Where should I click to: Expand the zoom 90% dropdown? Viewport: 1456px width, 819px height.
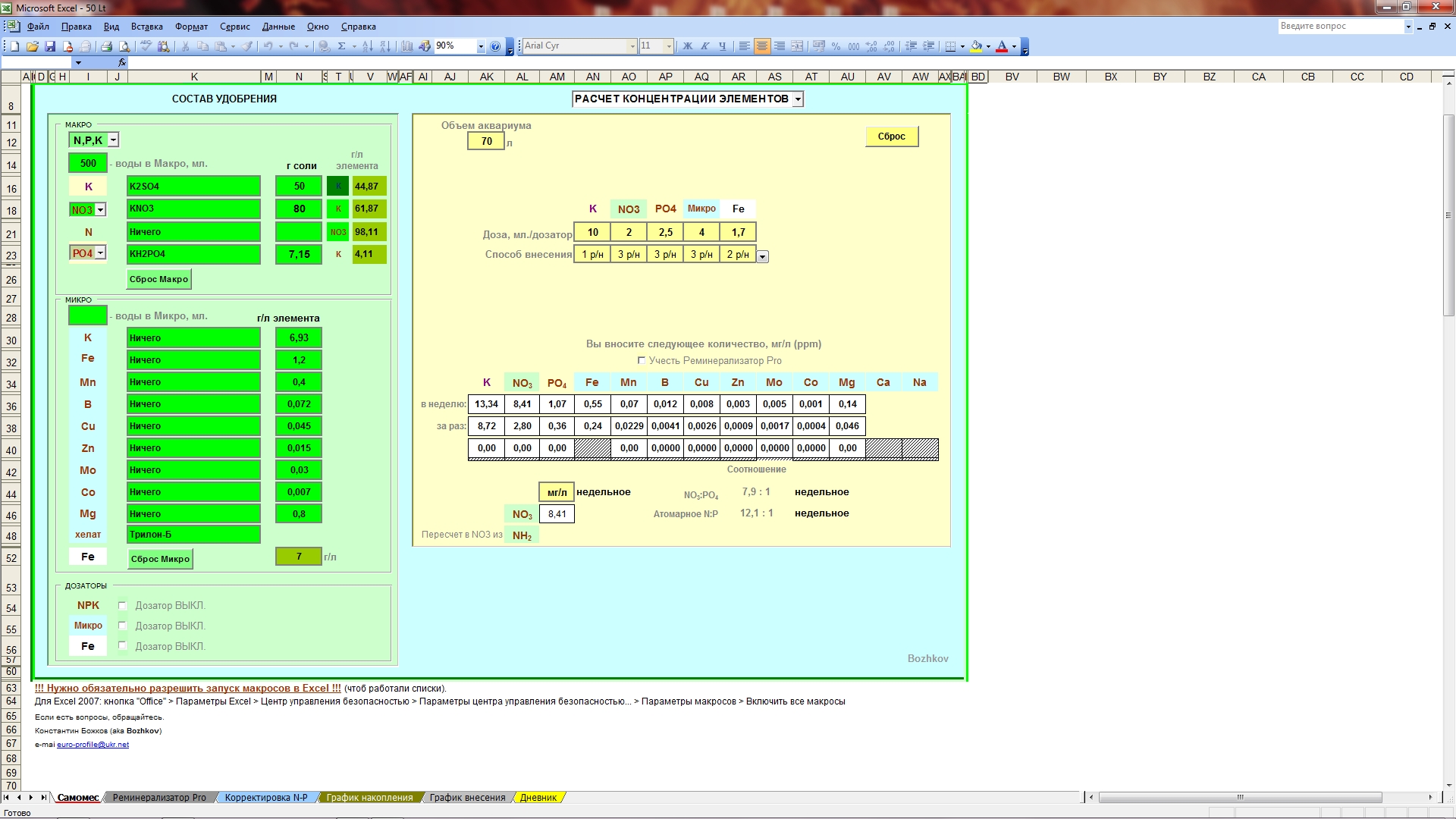(480, 46)
